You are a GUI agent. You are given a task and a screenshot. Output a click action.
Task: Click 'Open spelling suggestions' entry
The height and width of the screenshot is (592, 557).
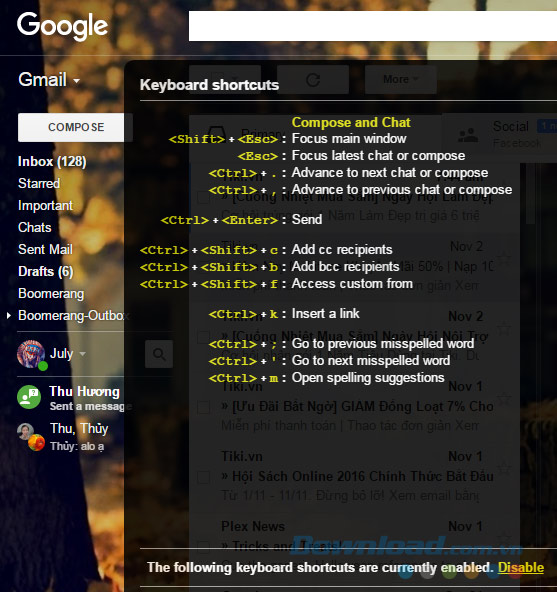368,378
